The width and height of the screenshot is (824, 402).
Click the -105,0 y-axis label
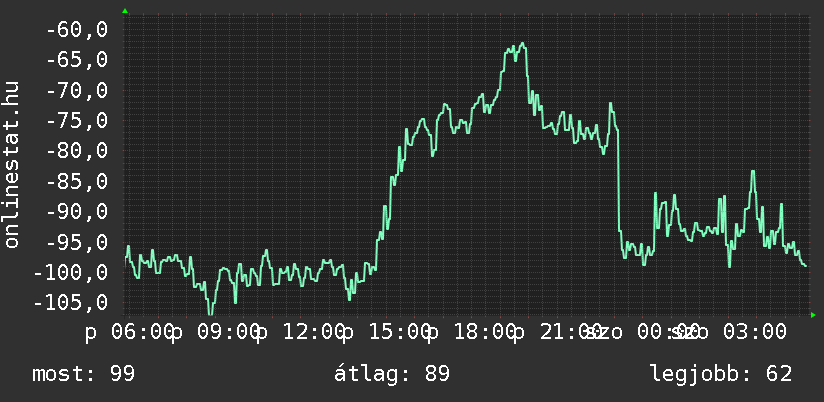coord(72,302)
